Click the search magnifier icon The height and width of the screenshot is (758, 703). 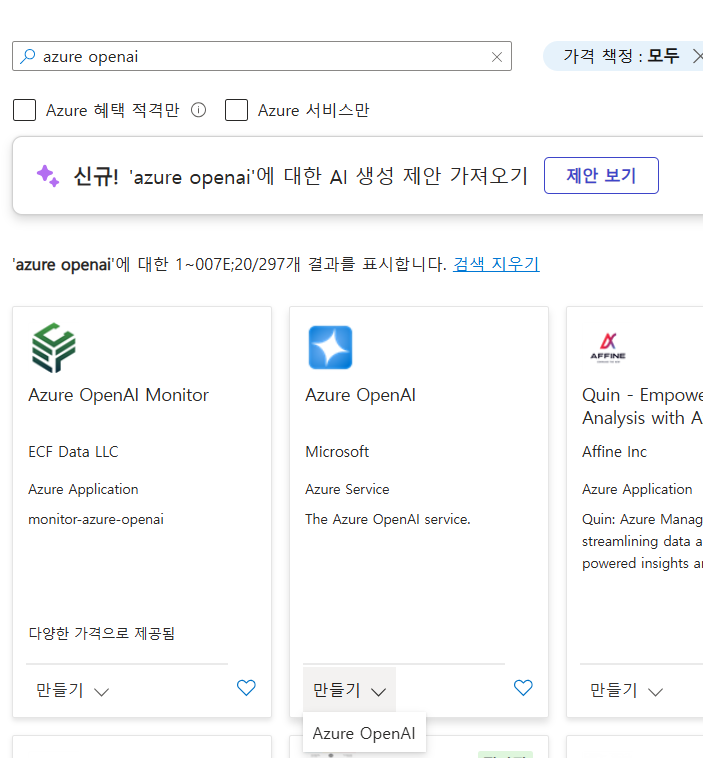pos(28,56)
